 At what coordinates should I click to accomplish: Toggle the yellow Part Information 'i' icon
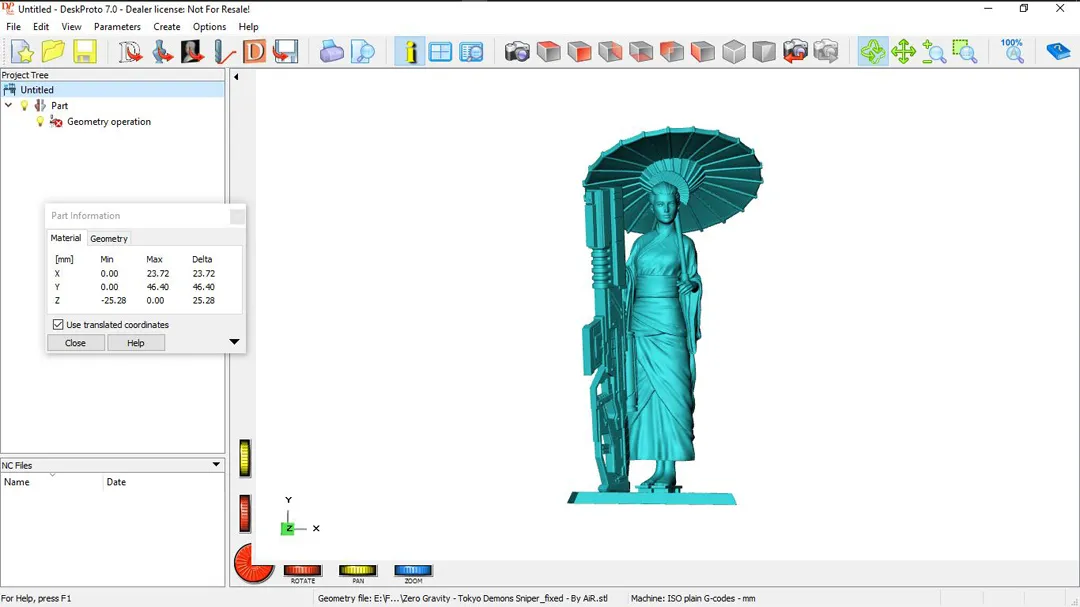click(410, 52)
